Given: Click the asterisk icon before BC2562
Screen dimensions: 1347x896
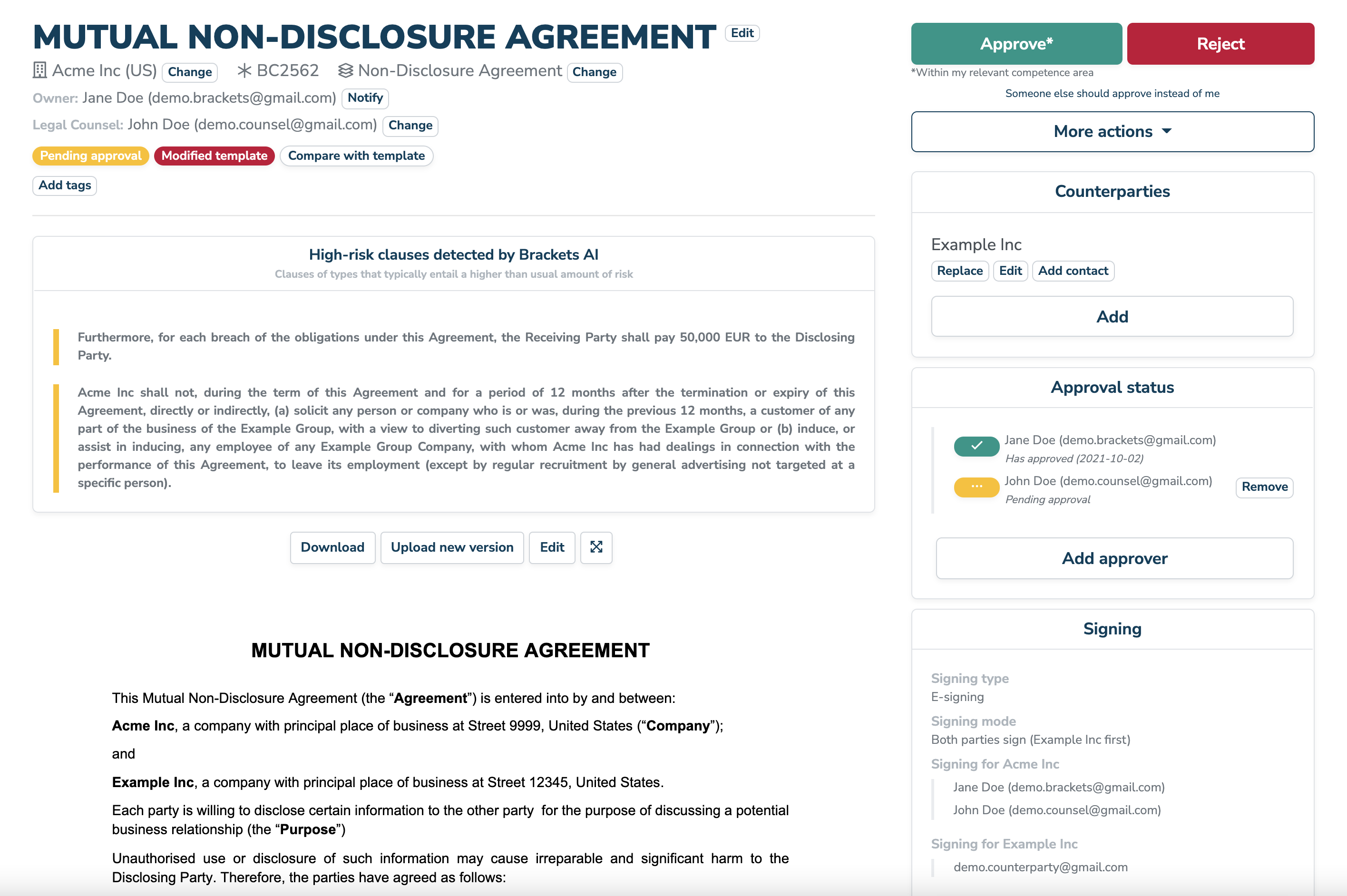Looking at the screenshot, I should click(244, 70).
